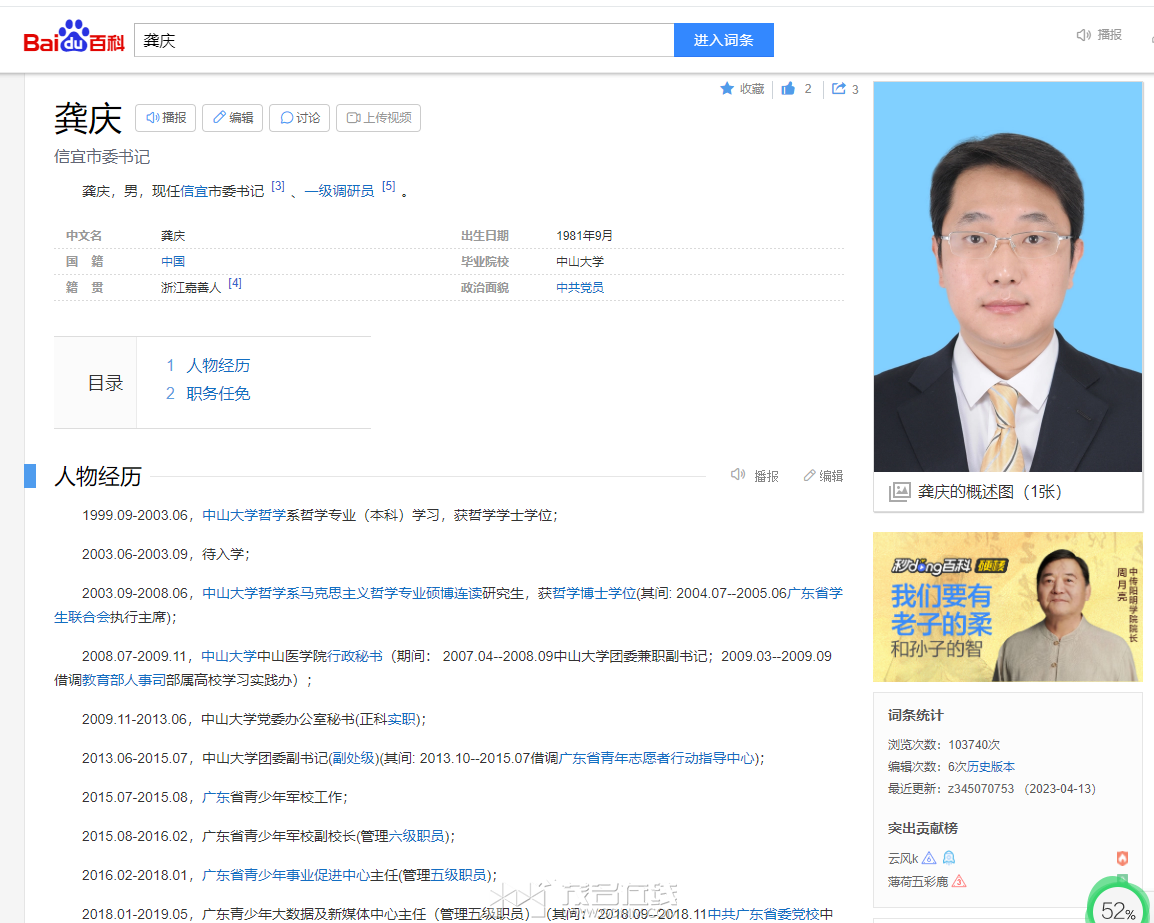Jump to 职务任免 in the table of contents
Viewport: 1154px width, 923px height.
point(218,394)
